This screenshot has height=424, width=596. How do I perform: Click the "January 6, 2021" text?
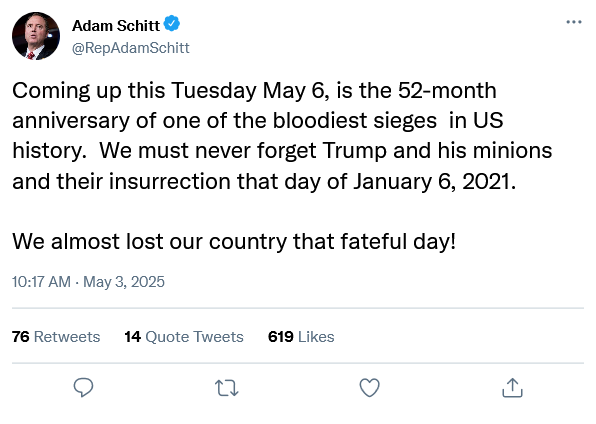(434, 181)
